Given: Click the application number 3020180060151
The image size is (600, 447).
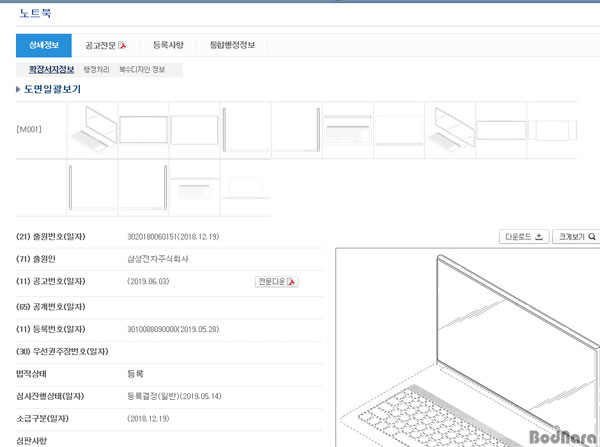Looking at the screenshot, I should (152, 237).
